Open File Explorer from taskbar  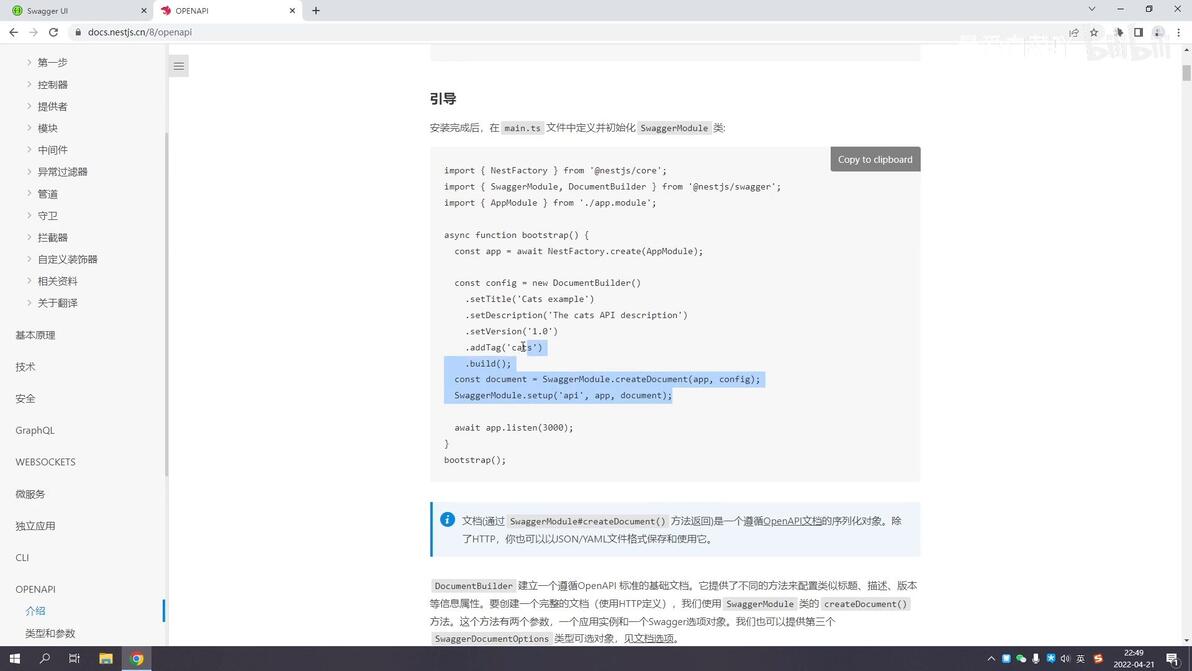pos(106,658)
